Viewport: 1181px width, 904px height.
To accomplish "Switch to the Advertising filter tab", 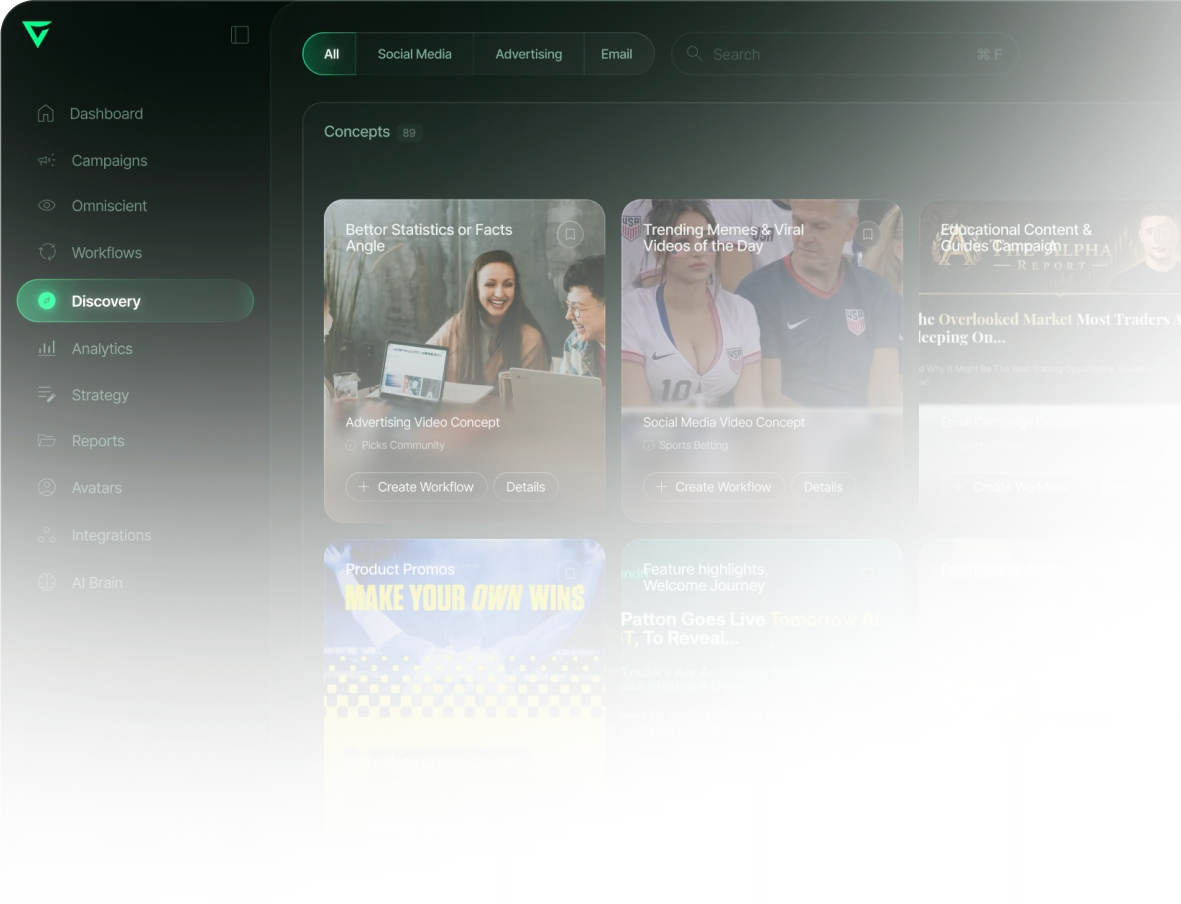I will click(x=528, y=53).
